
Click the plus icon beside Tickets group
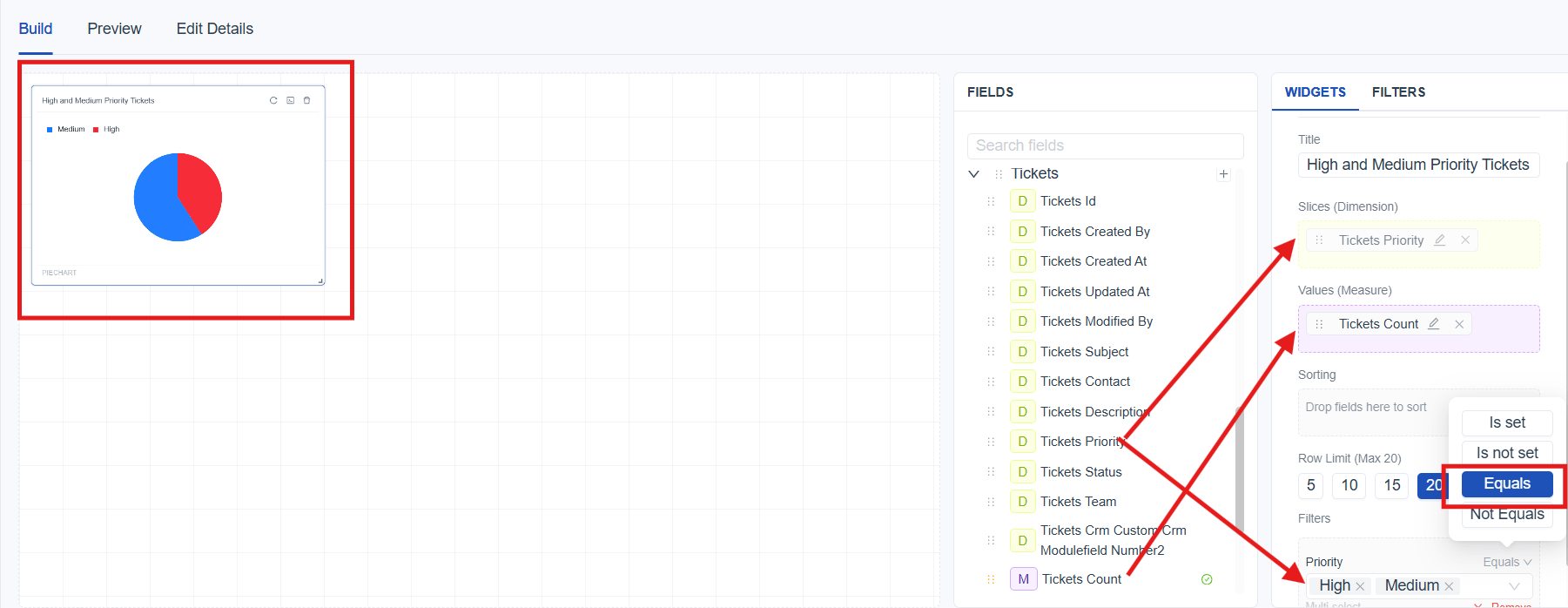(x=1223, y=174)
